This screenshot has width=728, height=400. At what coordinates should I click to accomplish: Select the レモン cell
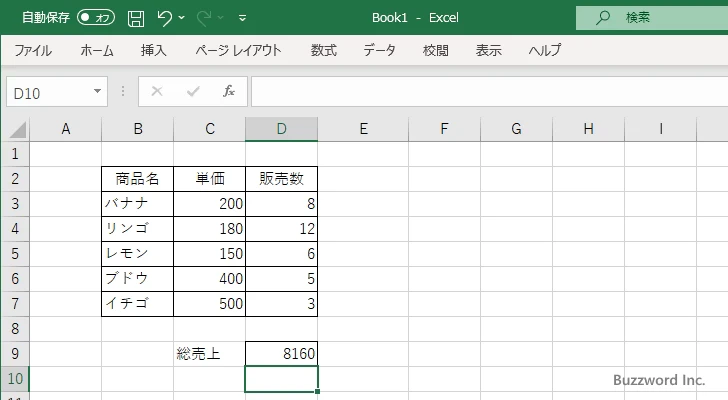tap(137, 254)
